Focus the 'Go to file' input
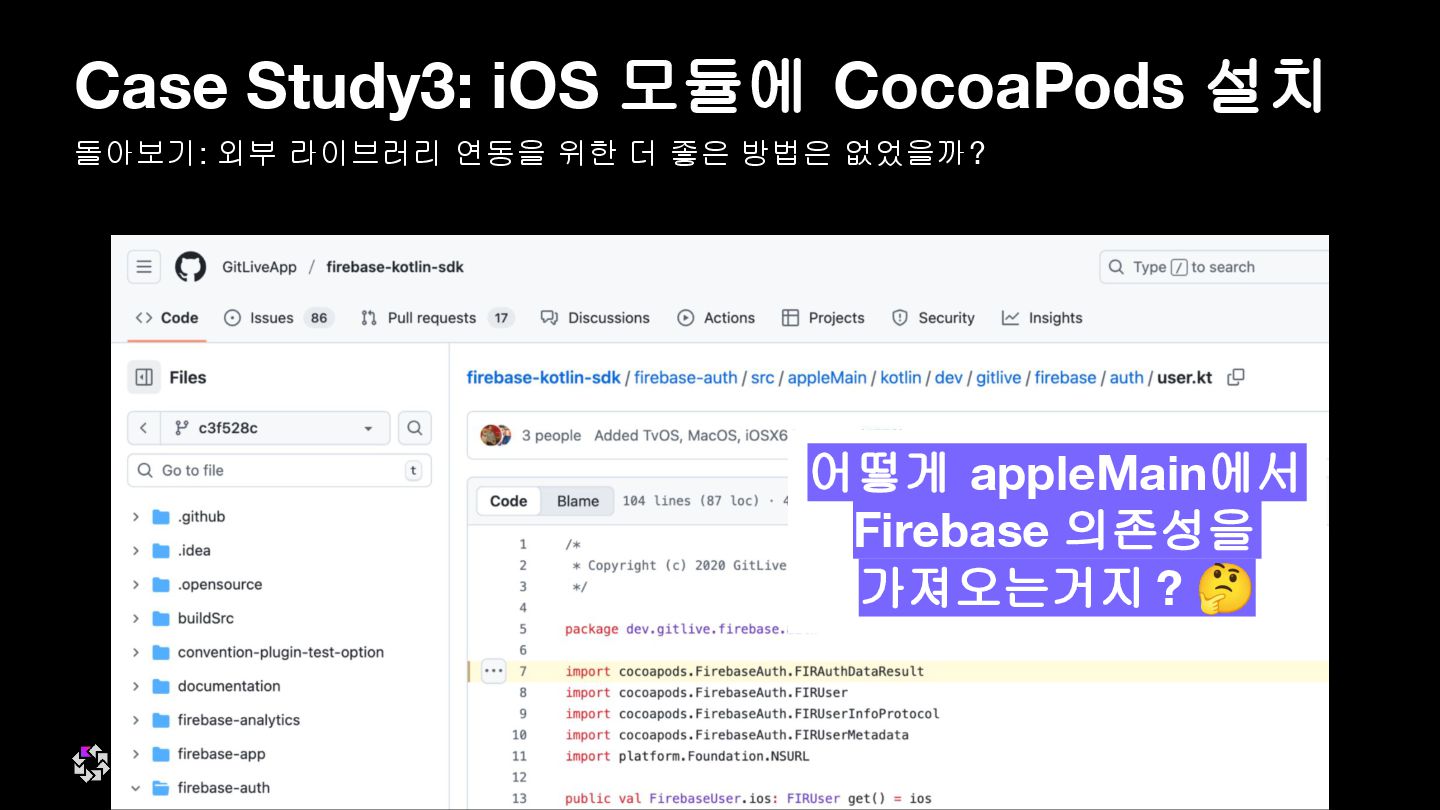The image size is (1440, 810). click(x=279, y=470)
